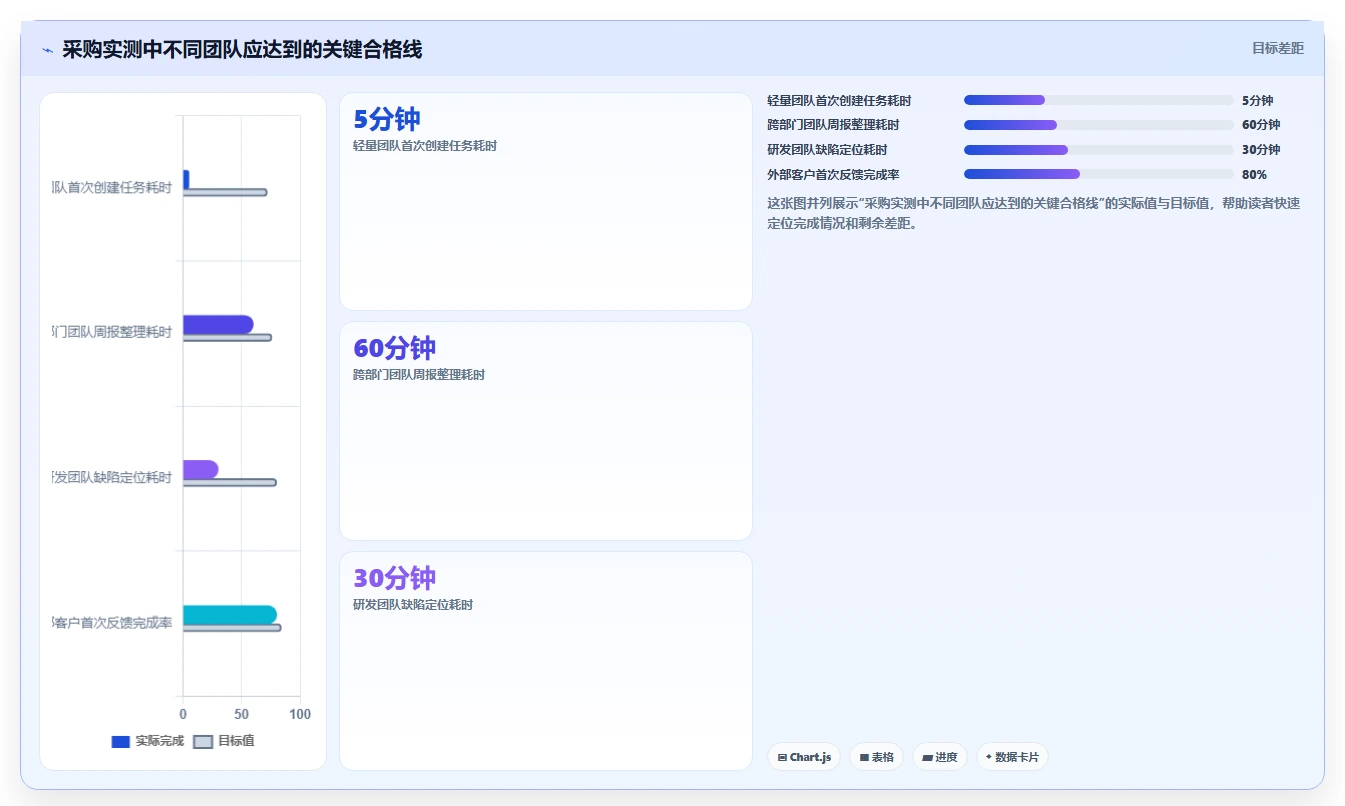This screenshot has width=1345, height=806.
Task: Click the 5分钟 value in the progress list
Action: point(1257,101)
